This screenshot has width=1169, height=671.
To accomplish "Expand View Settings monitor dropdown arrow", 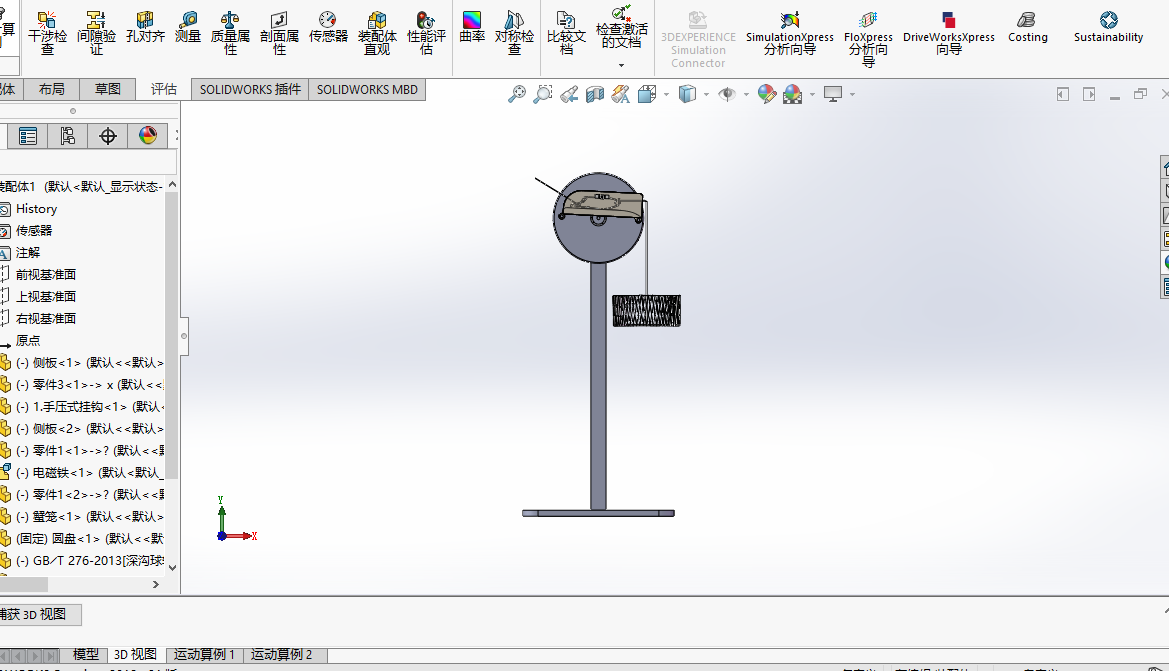I will pos(852,94).
